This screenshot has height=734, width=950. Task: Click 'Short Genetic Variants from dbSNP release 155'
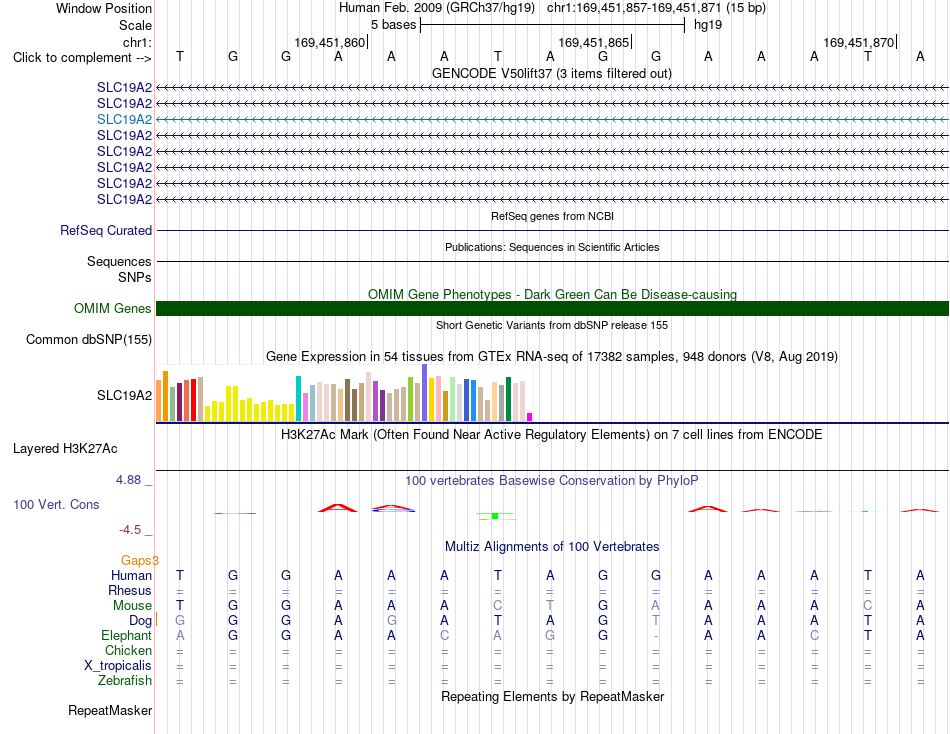click(552, 325)
